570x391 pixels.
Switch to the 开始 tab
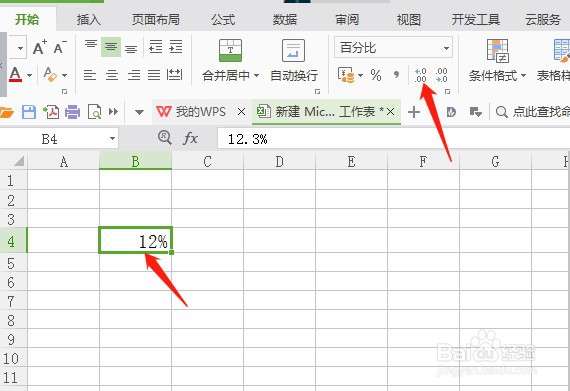(x=27, y=20)
